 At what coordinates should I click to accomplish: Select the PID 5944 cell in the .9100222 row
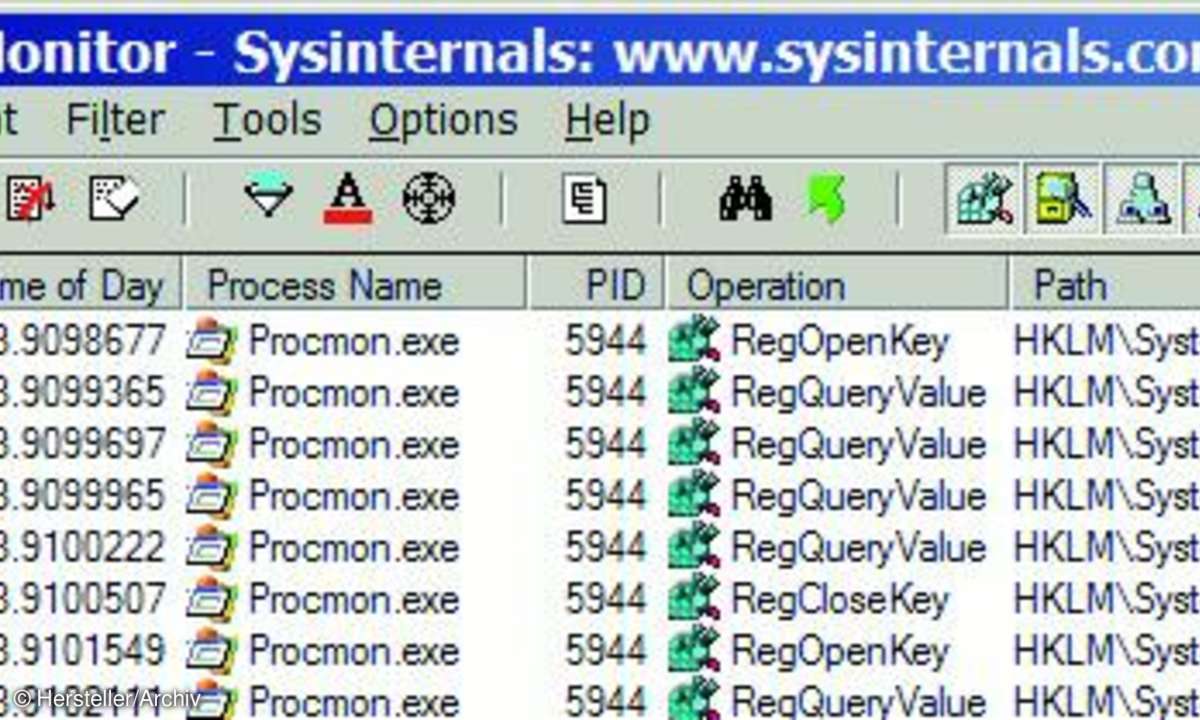(606, 548)
